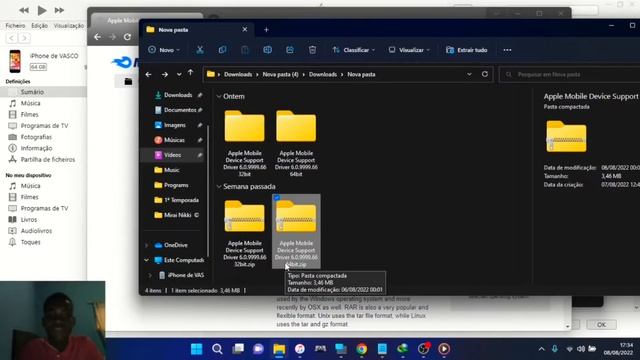640x360 pixels.
Task: Click the Share icon in Explorer toolbar
Action: tap(290, 50)
